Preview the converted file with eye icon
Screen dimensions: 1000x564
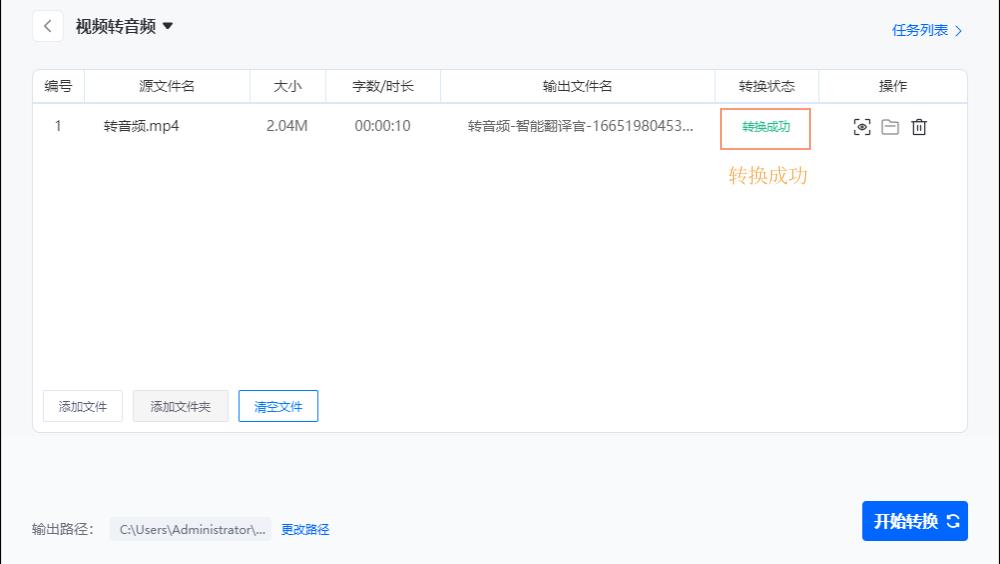tap(862, 127)
